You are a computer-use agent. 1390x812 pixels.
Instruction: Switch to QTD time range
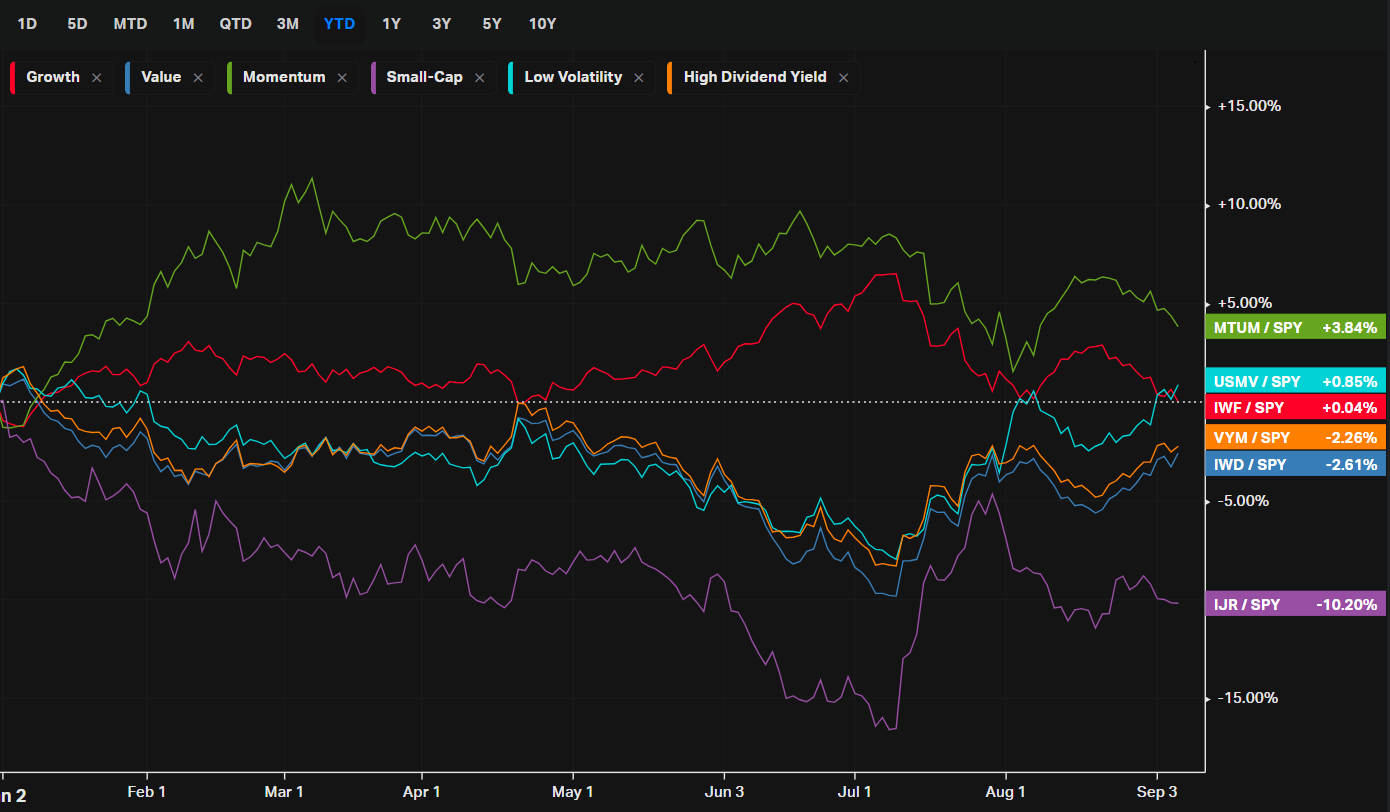[236, 23]
